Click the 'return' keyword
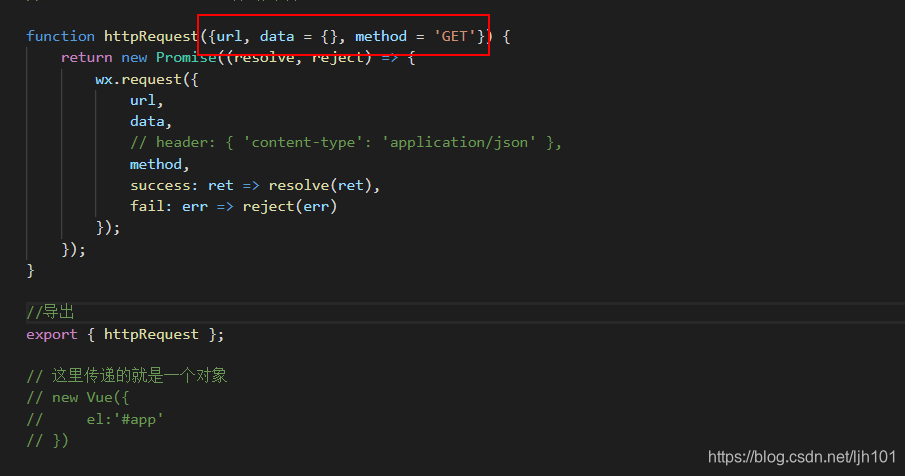Viewport: 905px width, 476px height. (87, 58)
